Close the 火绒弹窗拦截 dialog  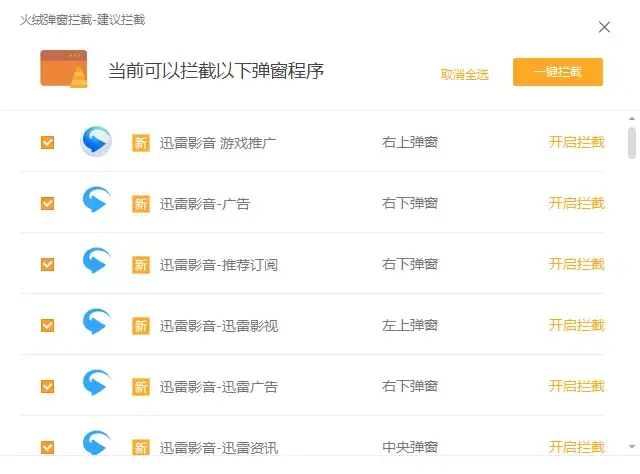click(x=604, y=27)
